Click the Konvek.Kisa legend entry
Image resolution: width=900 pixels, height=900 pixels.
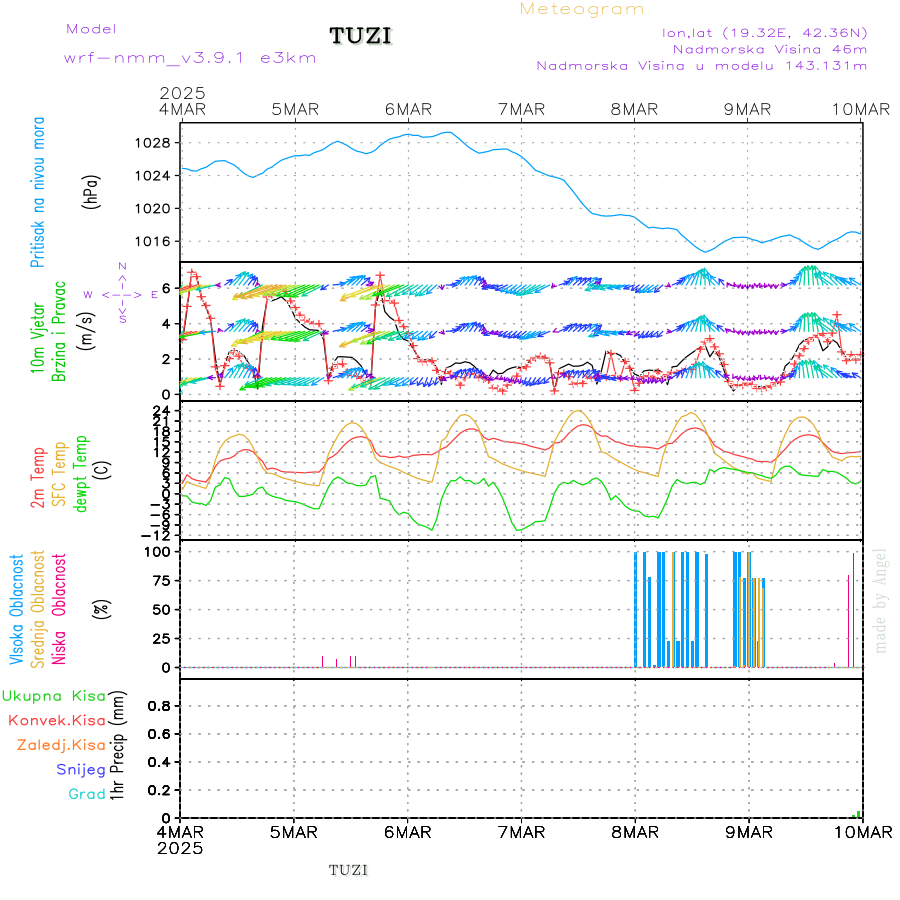click(57, 720)
